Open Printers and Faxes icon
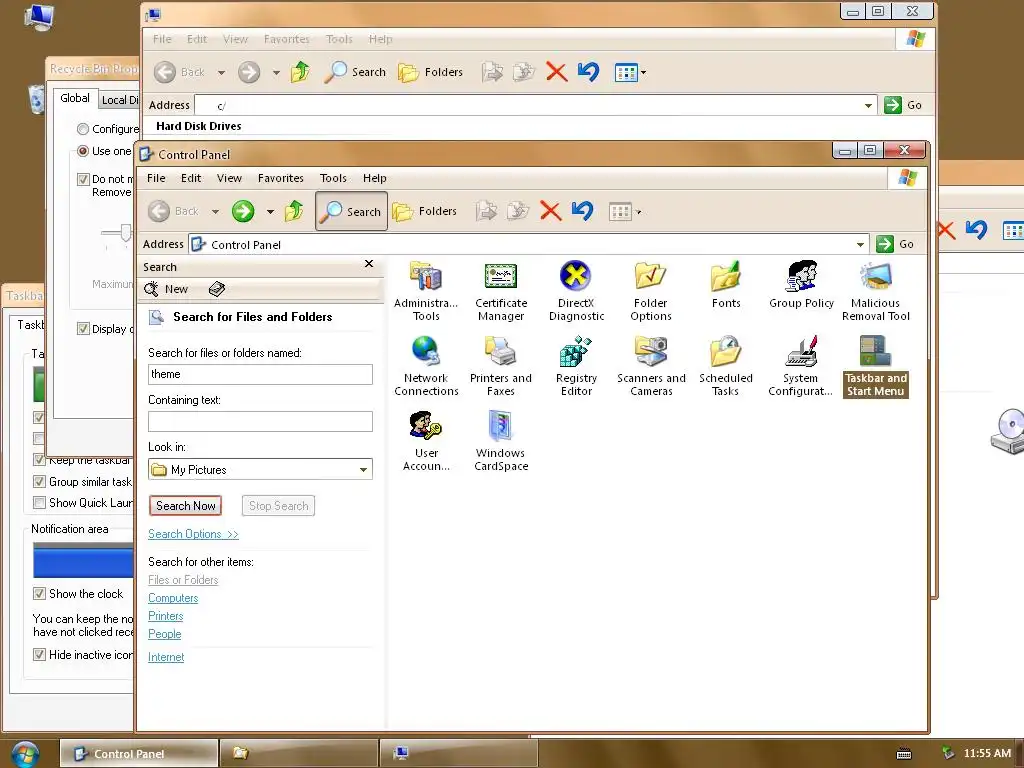 [501, 366]
